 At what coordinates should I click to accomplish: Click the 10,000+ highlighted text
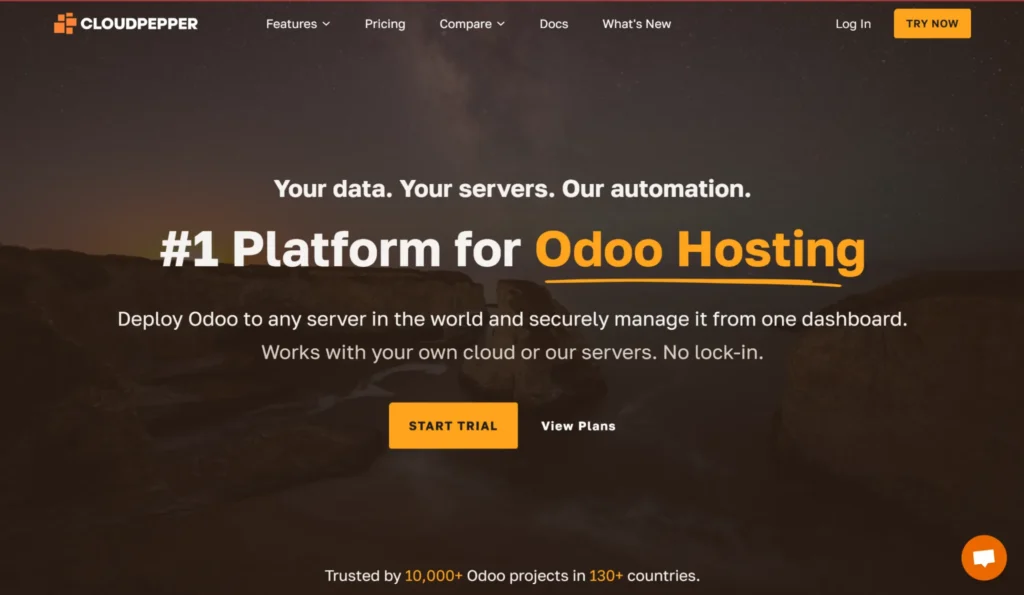coord(432,576)
